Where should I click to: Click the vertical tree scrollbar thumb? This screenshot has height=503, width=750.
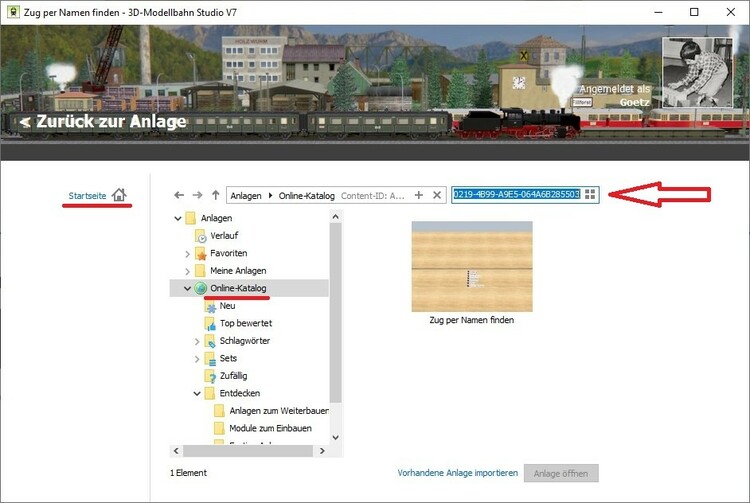[x=336, y=313]
